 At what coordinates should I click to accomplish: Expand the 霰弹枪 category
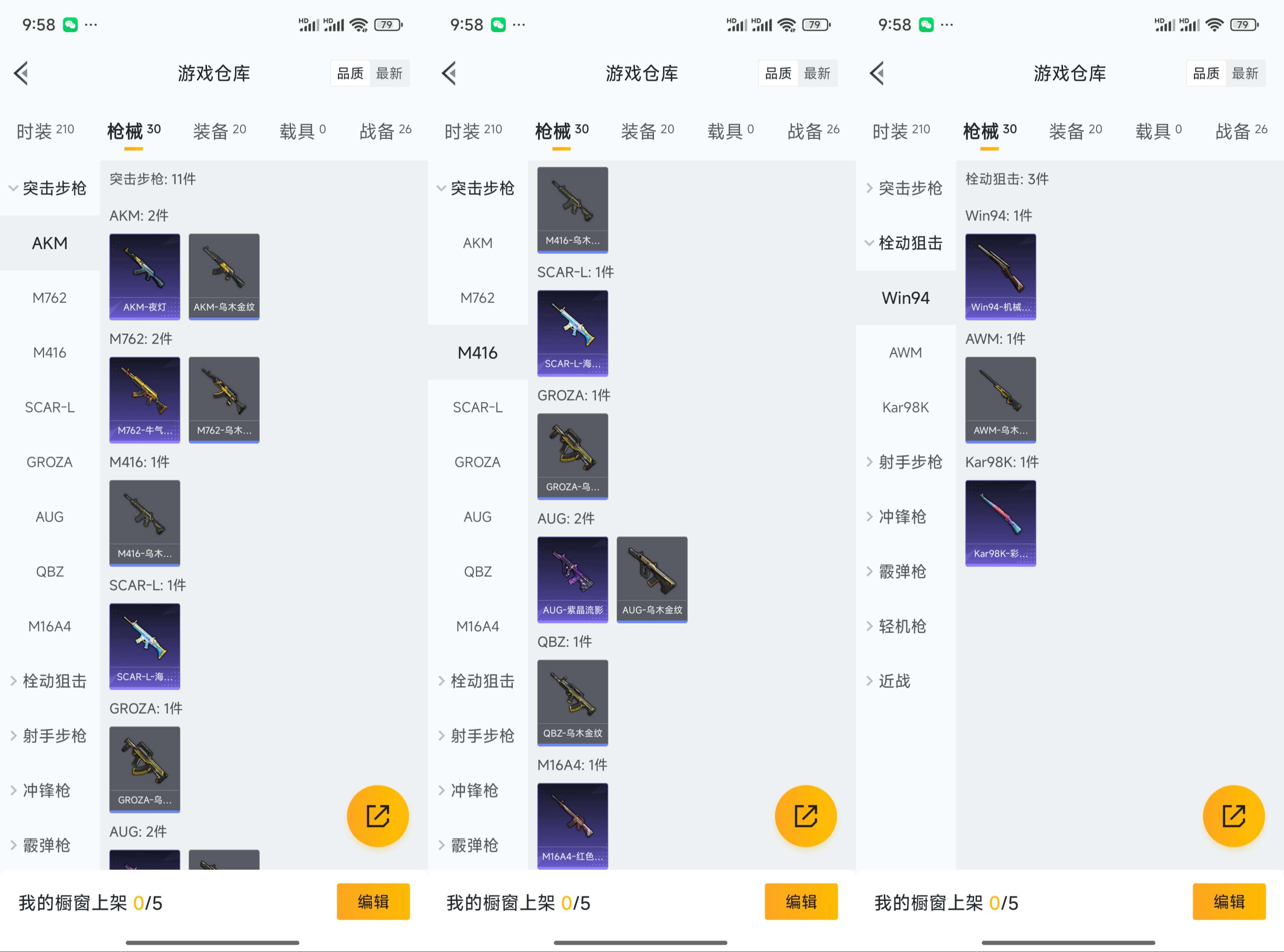[46, 845]
